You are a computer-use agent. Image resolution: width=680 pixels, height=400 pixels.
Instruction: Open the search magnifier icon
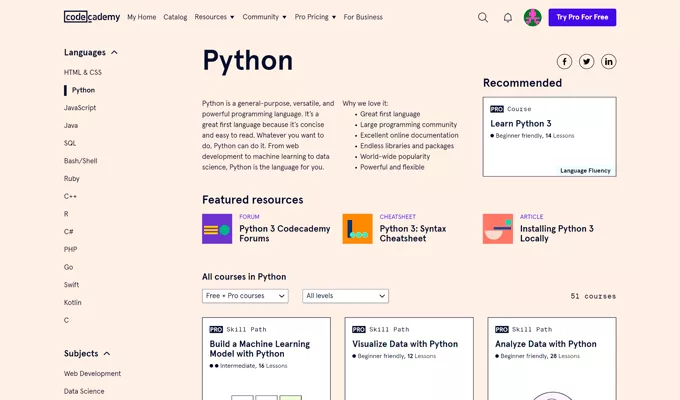(x=483, y=17)
